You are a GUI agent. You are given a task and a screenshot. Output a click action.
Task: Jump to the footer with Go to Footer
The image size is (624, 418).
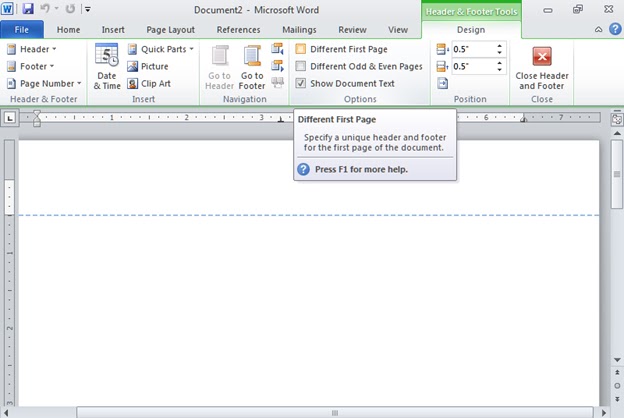tap(252, 67)
